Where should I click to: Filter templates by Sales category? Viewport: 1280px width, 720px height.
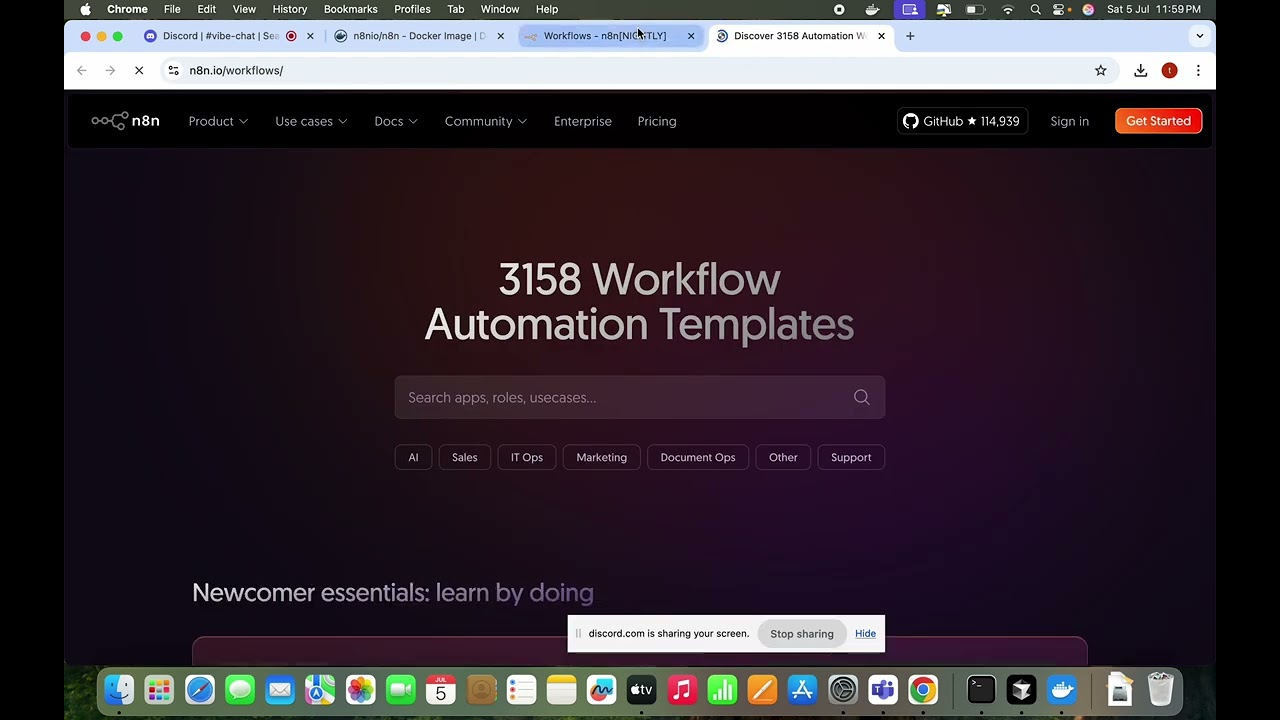pyautogui.click(x=465, y=457)
